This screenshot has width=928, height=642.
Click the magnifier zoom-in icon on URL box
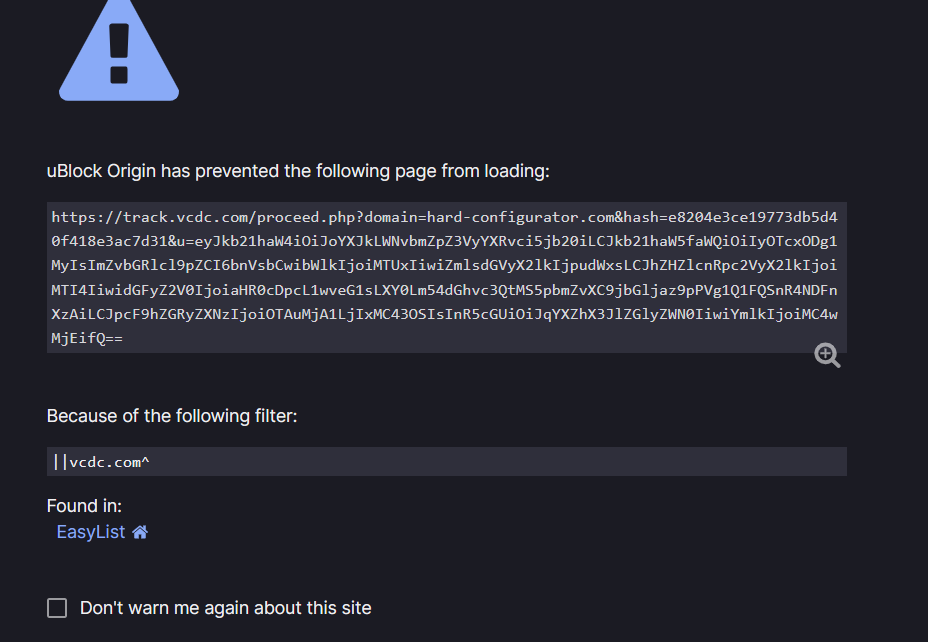pyautogui.click(x=827, y=355)
